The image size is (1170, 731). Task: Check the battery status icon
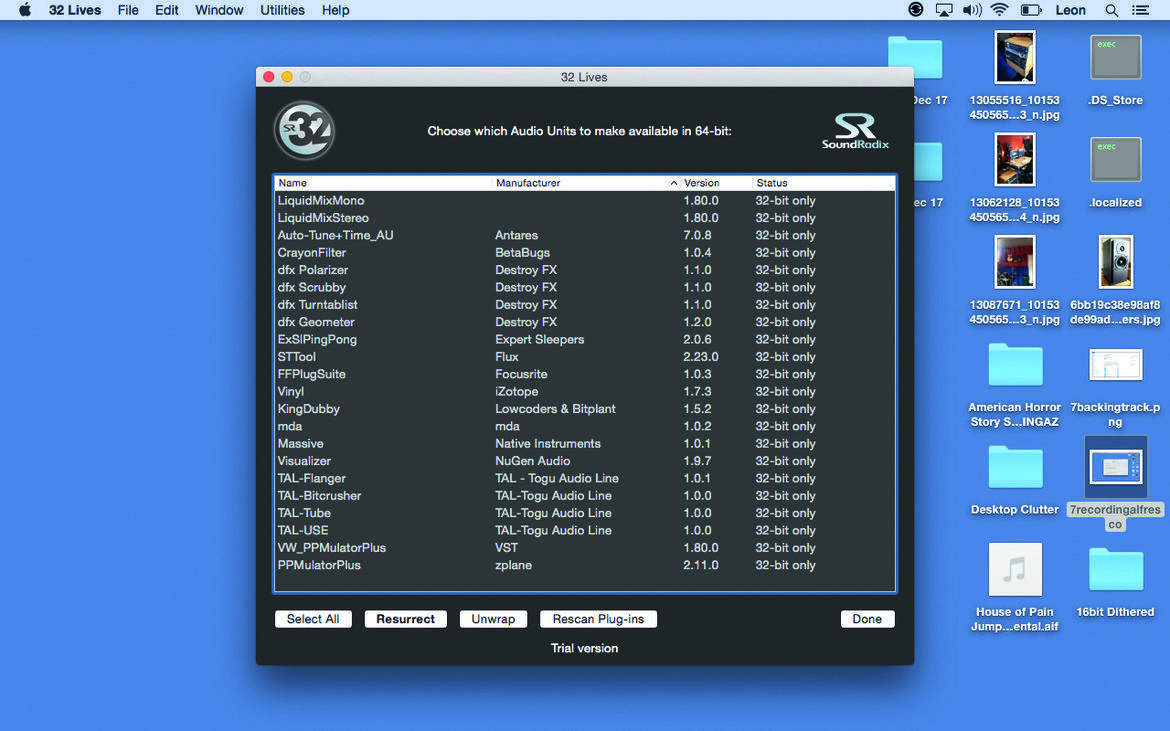1030,10
